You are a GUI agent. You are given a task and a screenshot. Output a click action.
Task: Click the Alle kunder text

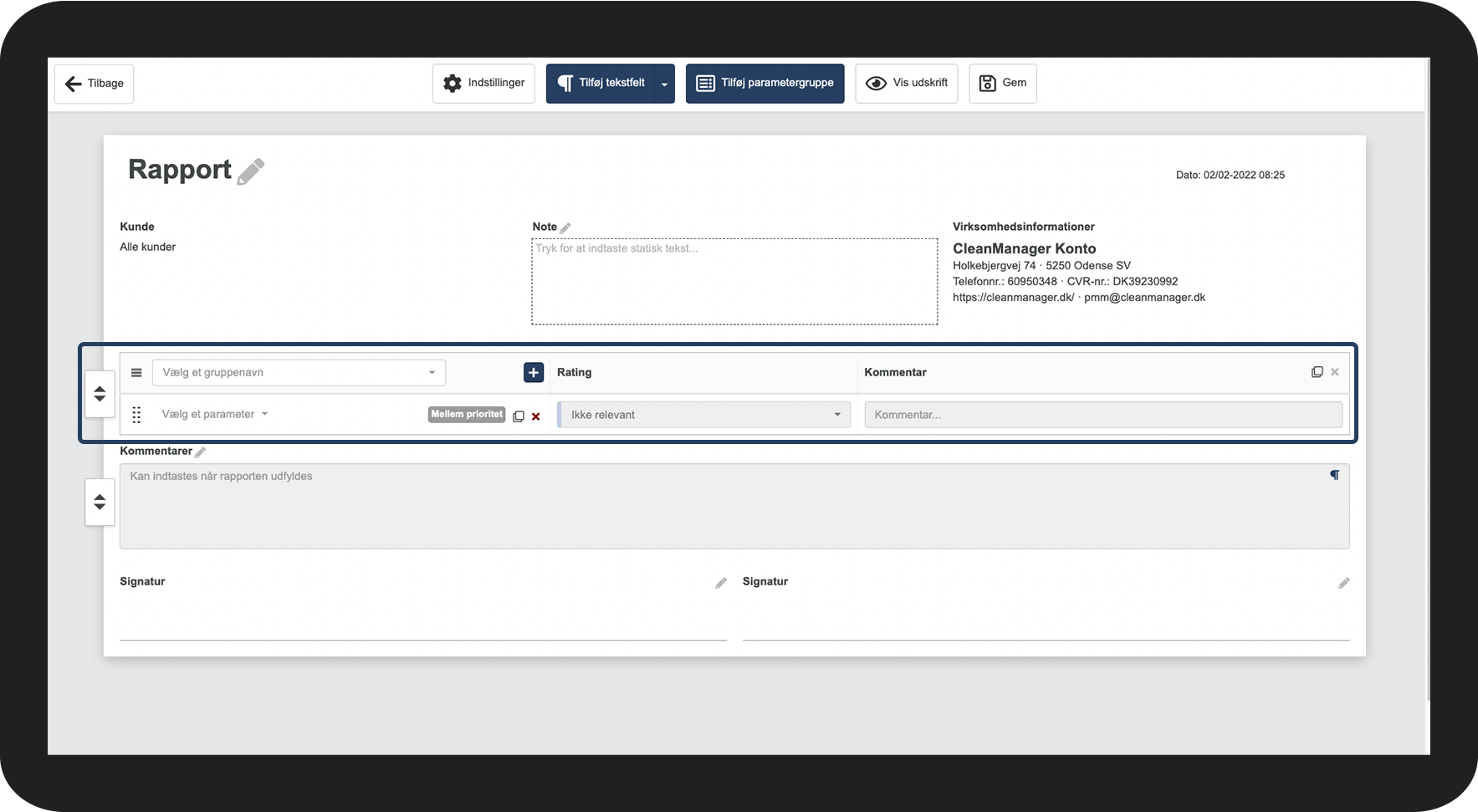tap(148, 247)
